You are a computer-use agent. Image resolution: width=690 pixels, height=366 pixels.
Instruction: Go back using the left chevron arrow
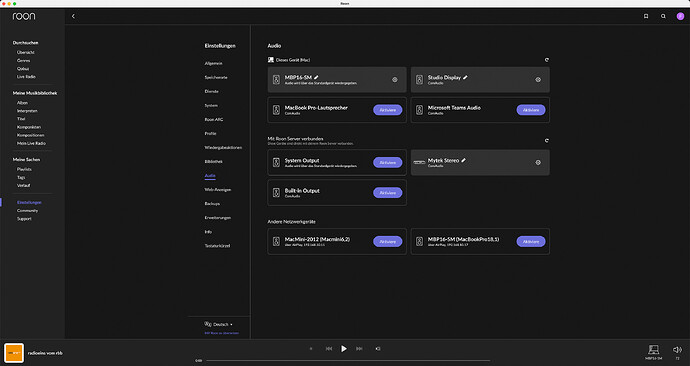click(x=73, y=16)
